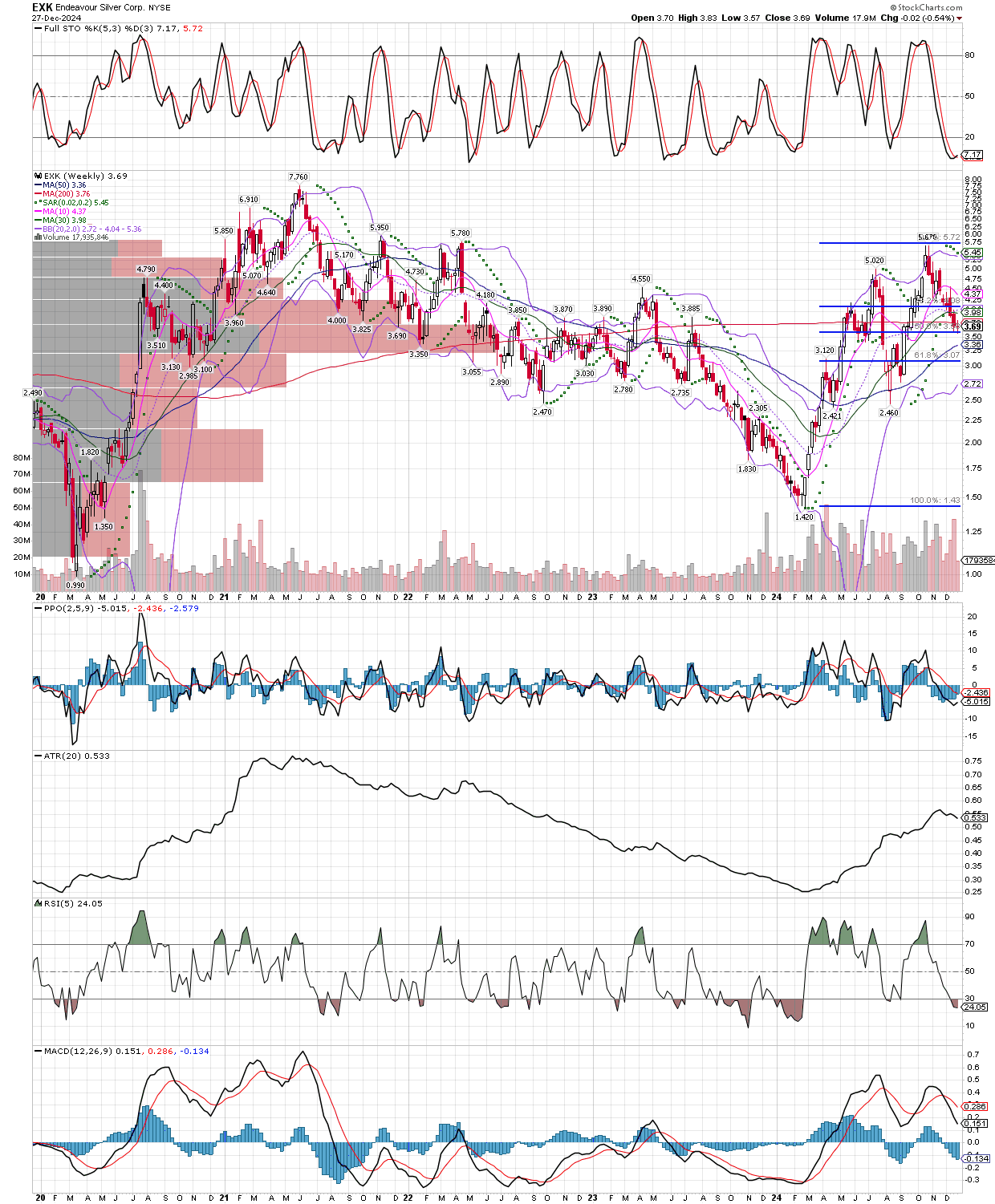995x1204 pixels.
Task: Click the NYSE exchange label
Action: click(159, 8)
